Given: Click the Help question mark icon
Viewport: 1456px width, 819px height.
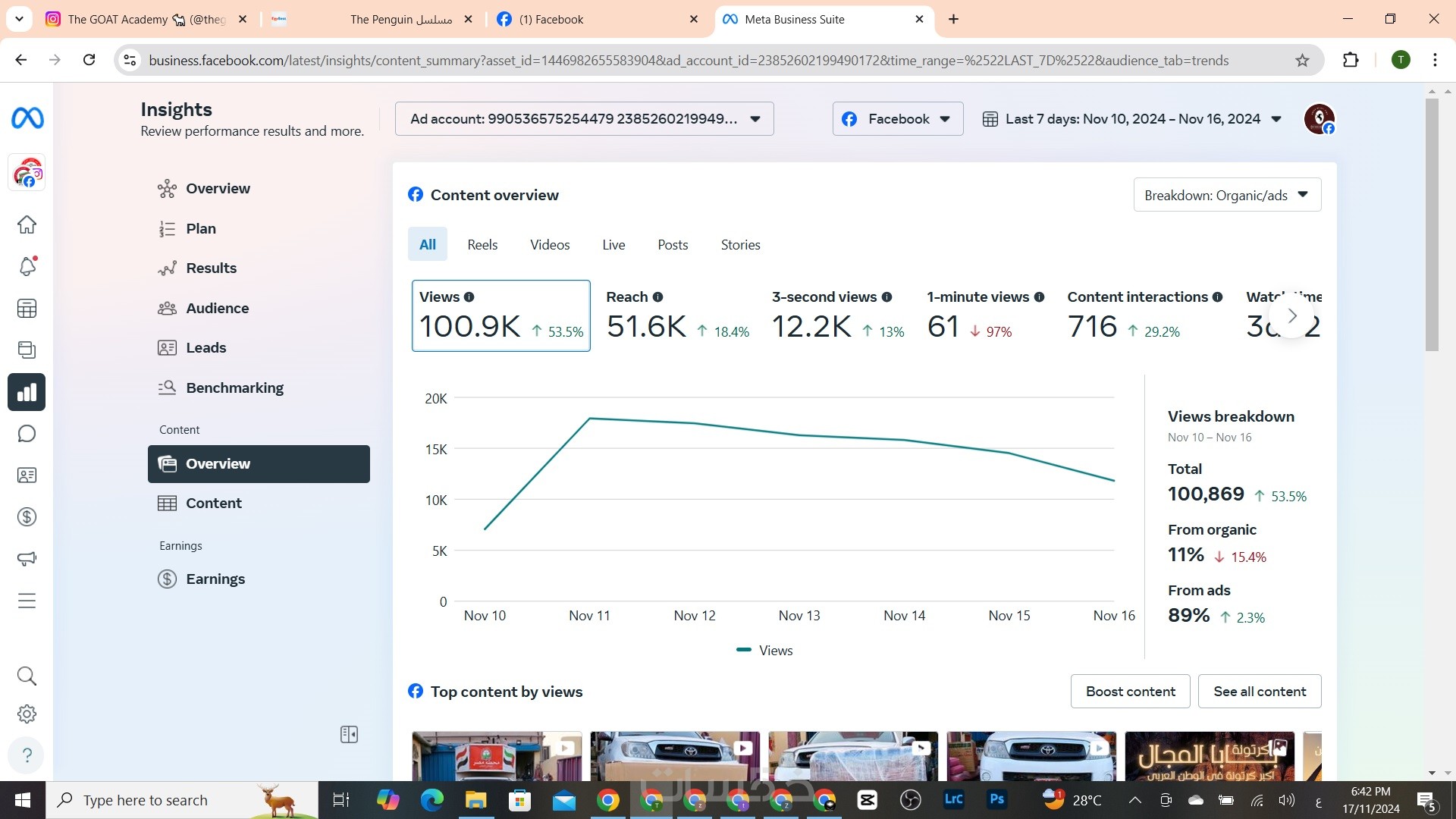Looking at the screenshot, I should point(27,755).
